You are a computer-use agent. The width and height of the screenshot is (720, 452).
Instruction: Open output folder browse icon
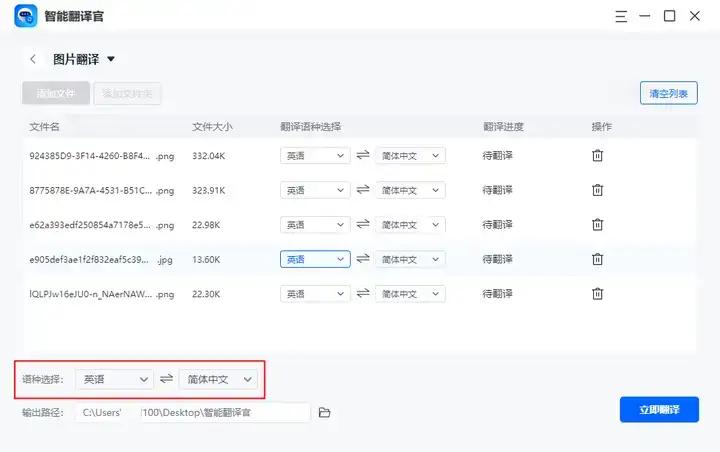click(x=324, y=413)
